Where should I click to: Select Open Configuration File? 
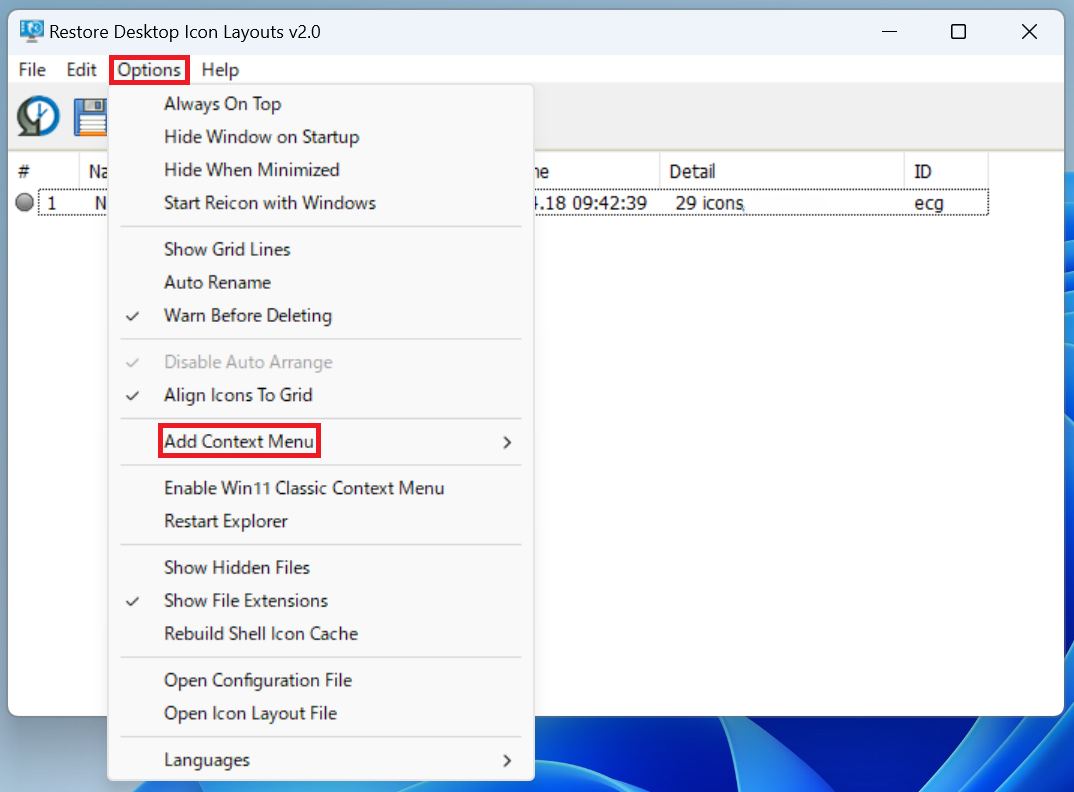[321, 680]
